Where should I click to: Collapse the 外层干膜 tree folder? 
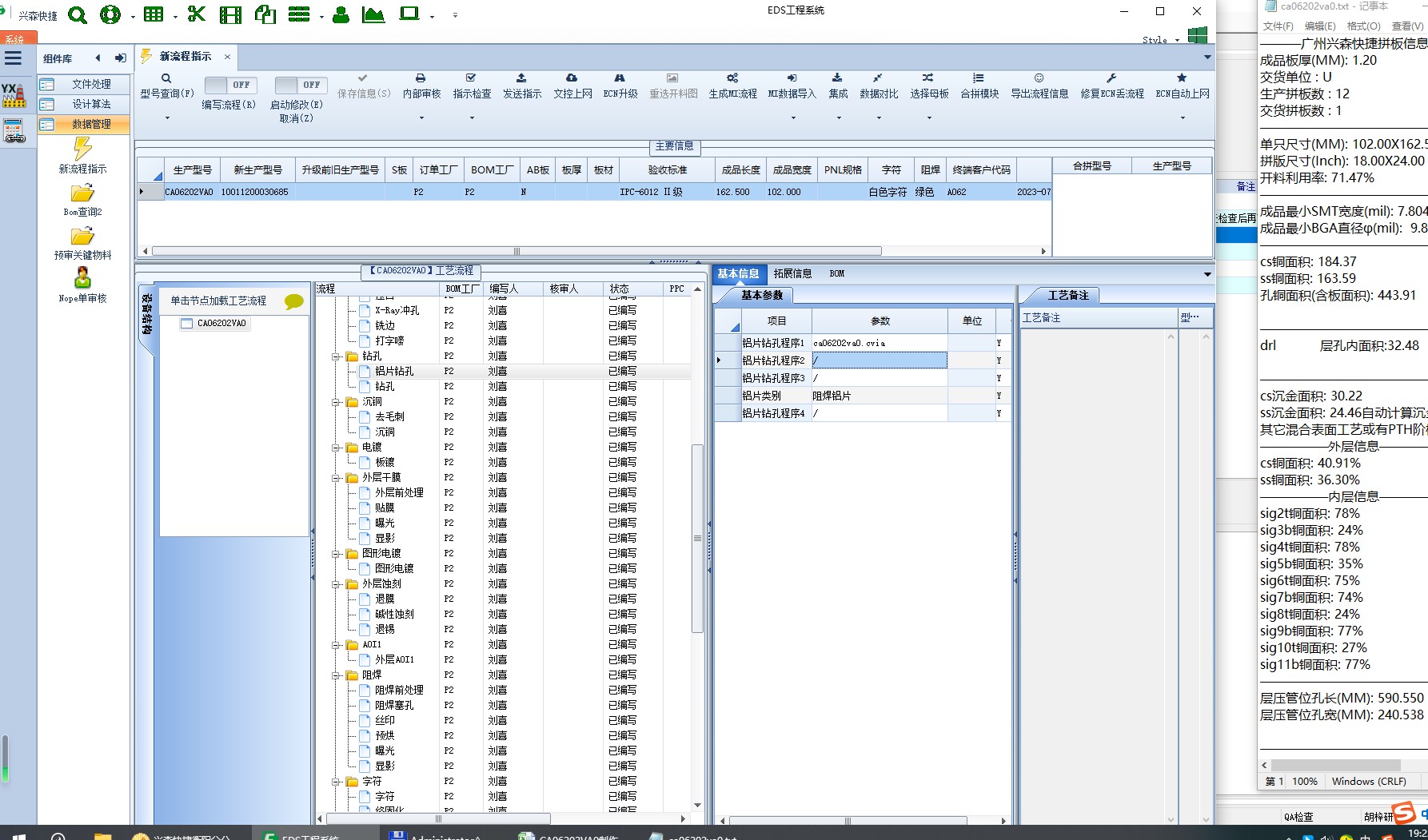tap(337, 478)
